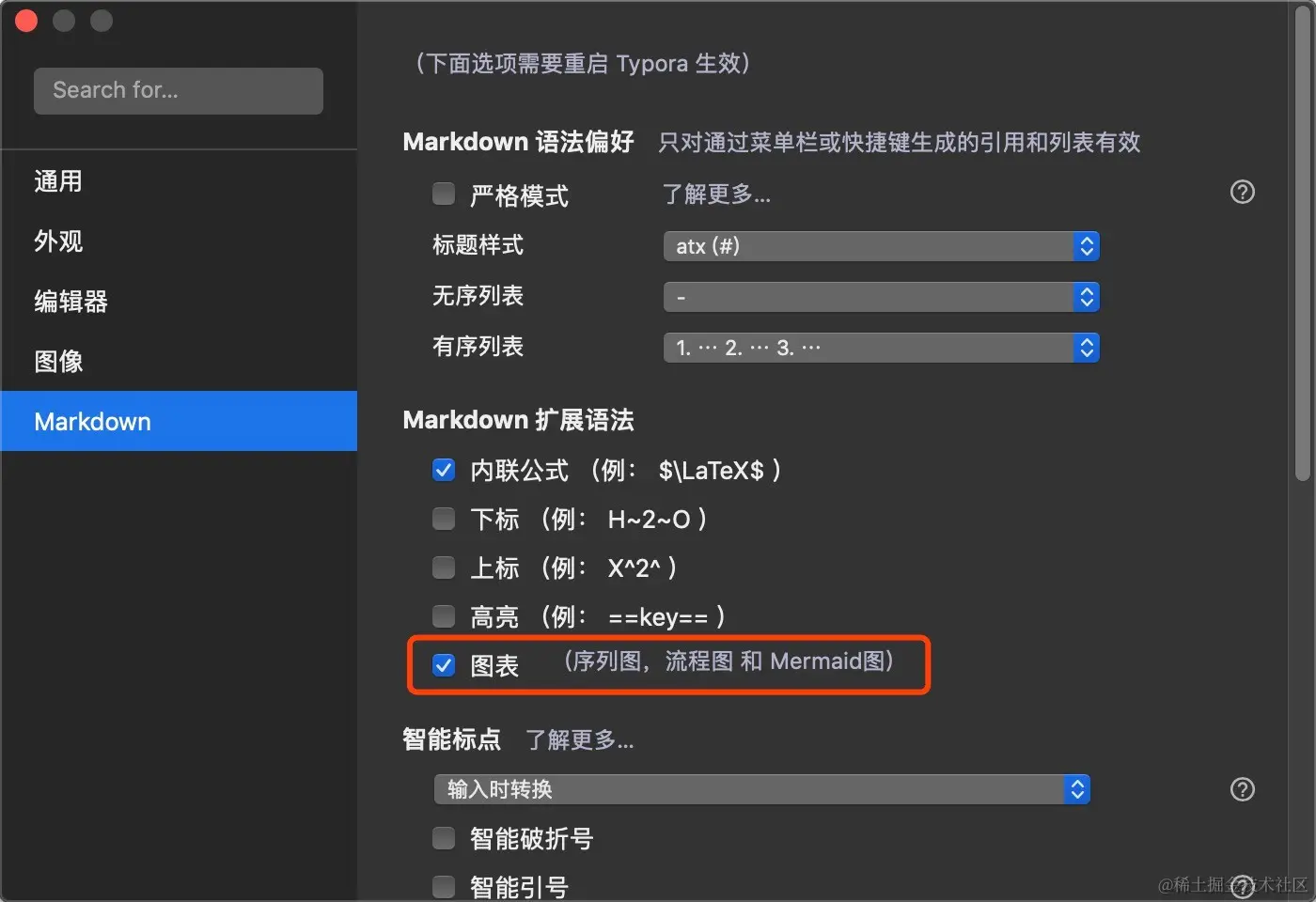Click the 了解更多 link beside 严格模式

[x=715, y=194]
